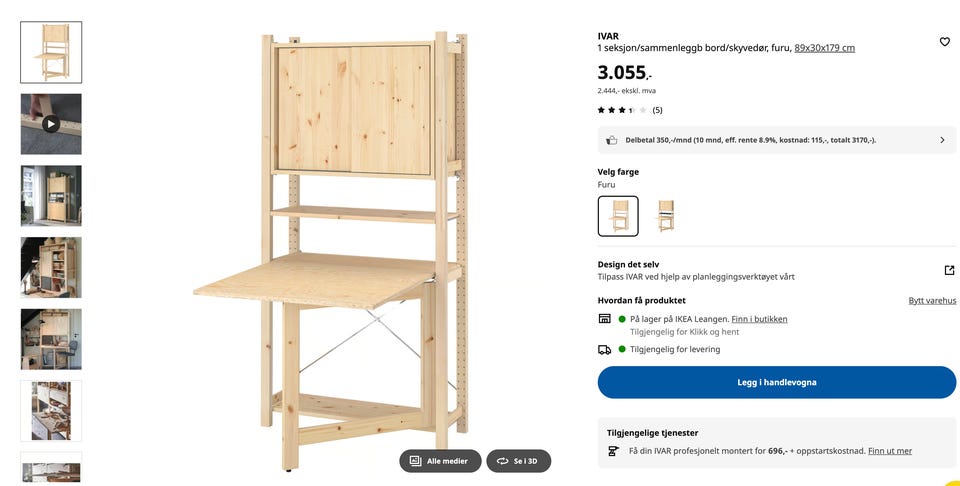Open the Finn ut mer link
This screenshot has width=960, height=486.
pos(890,451)
